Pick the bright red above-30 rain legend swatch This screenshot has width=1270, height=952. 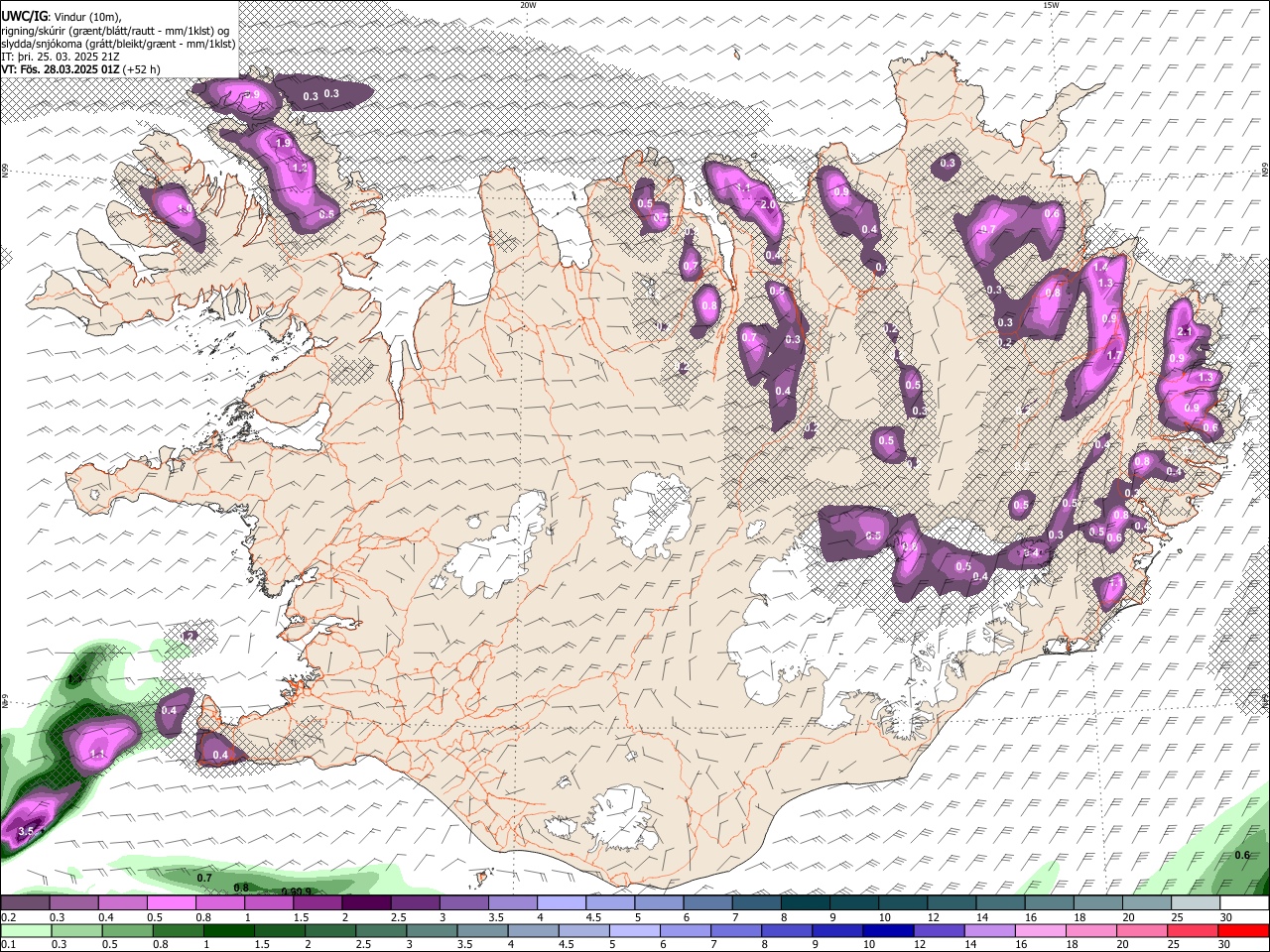(1244, 931)
